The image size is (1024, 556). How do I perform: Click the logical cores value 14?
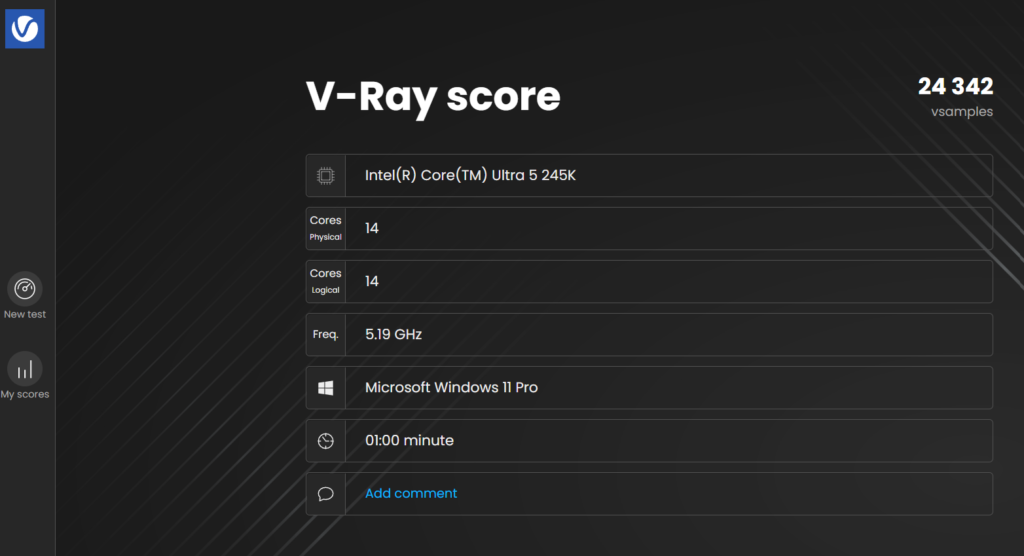click(372, 281)
